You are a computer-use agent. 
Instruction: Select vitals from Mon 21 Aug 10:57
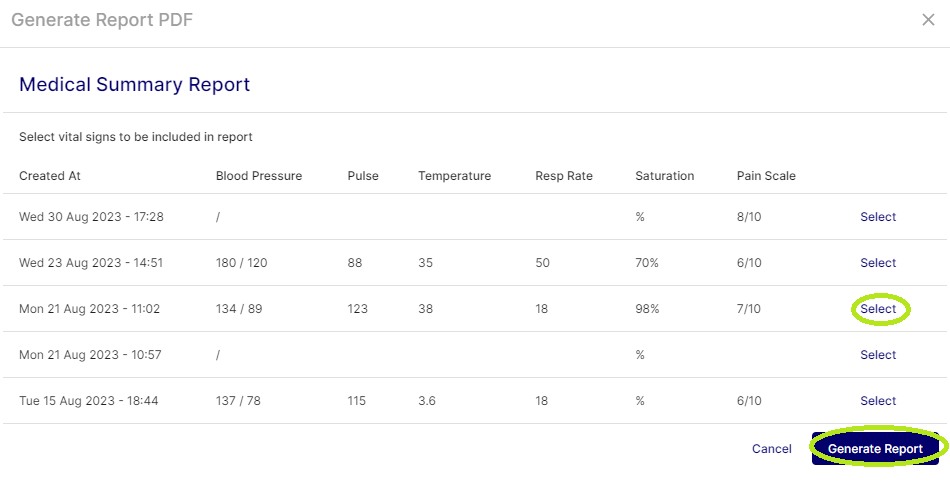coord(878,355)
